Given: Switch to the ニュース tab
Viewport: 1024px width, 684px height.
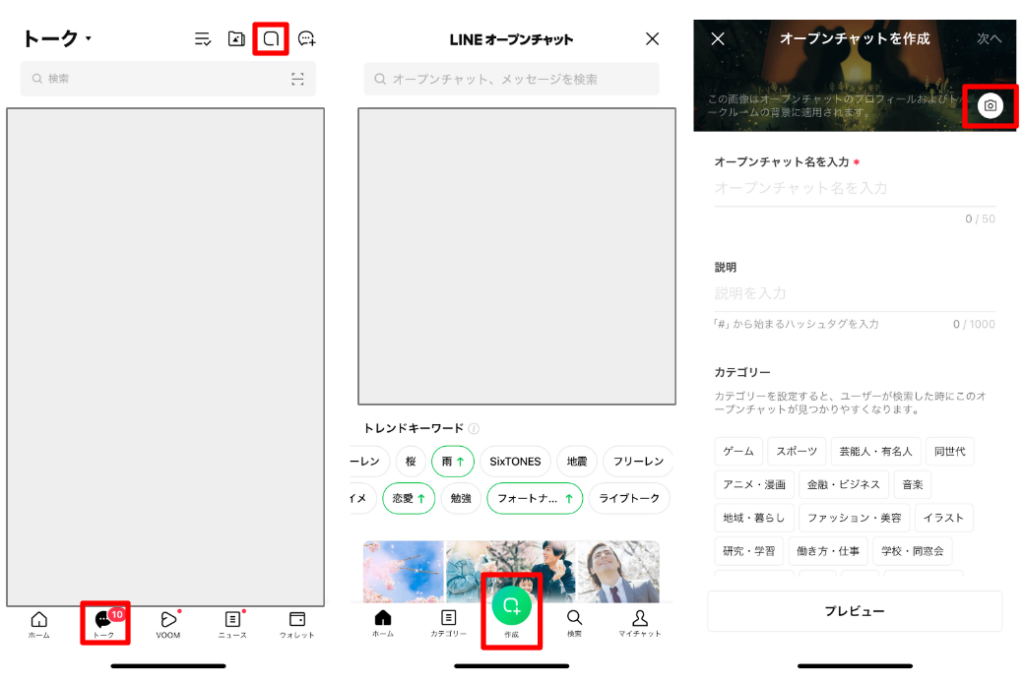Looking at the screenshot, I should click(232, 625).
